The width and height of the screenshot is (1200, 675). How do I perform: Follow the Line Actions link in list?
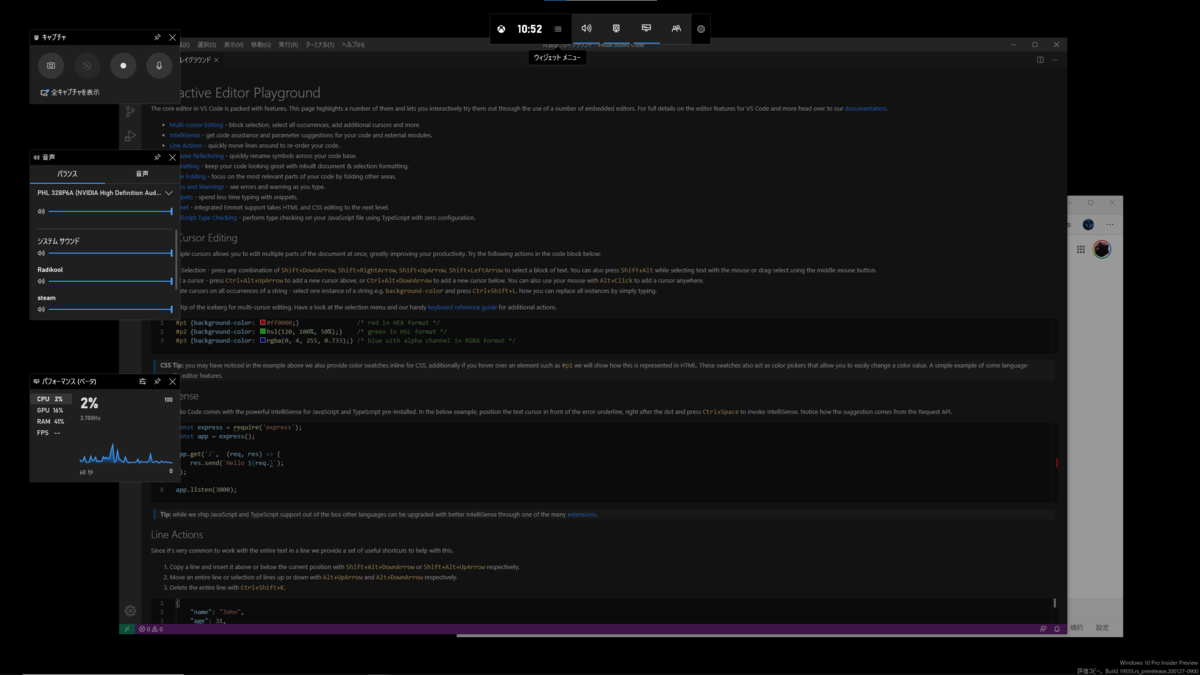(186, 145)
